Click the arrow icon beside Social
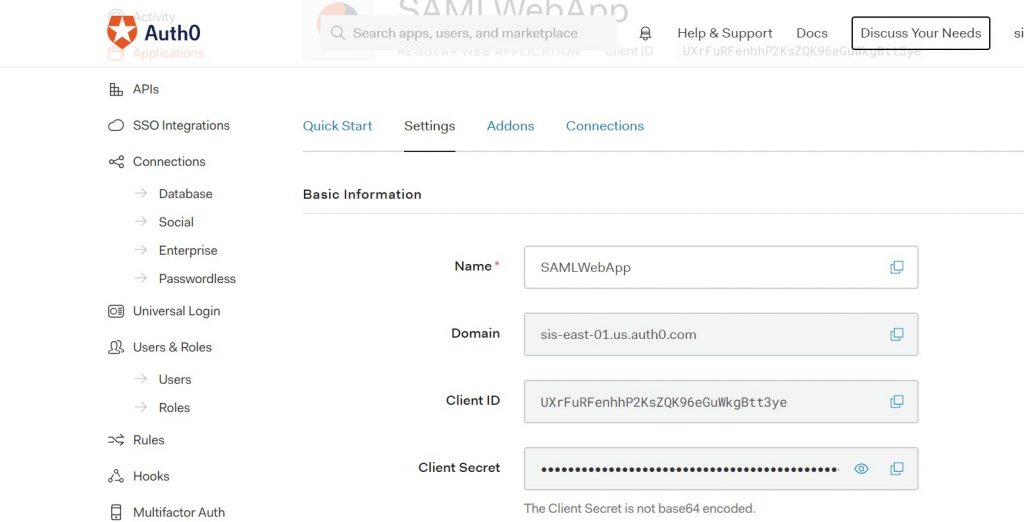 (140, 221)
